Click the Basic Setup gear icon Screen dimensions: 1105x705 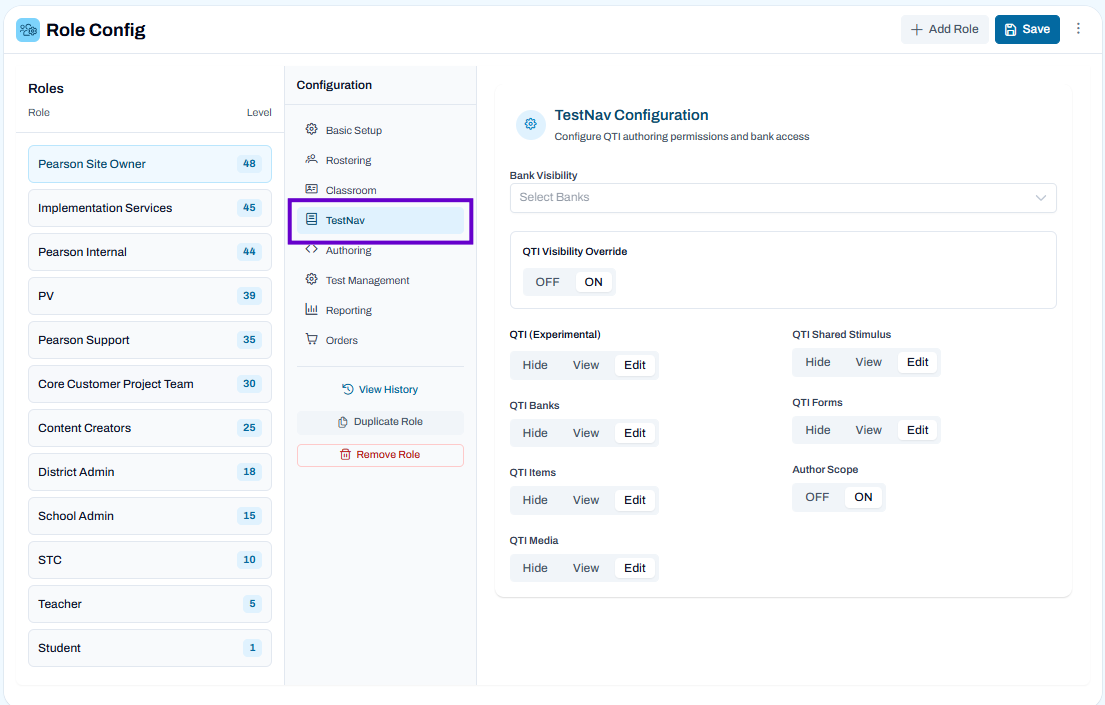pyautogui.click(x=311, y=129)
